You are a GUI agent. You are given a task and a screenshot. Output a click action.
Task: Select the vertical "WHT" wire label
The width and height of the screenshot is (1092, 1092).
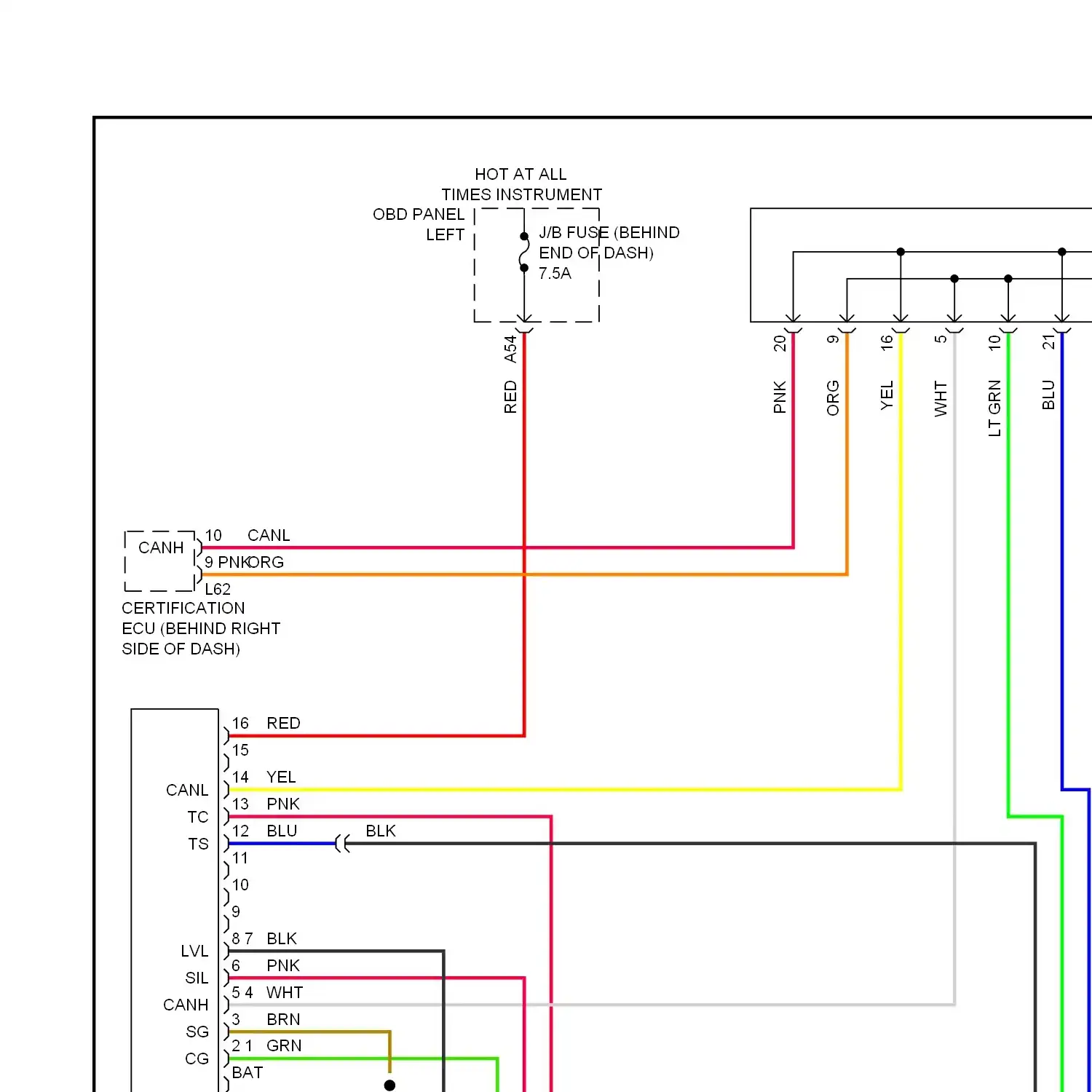[x=941, y=398]
